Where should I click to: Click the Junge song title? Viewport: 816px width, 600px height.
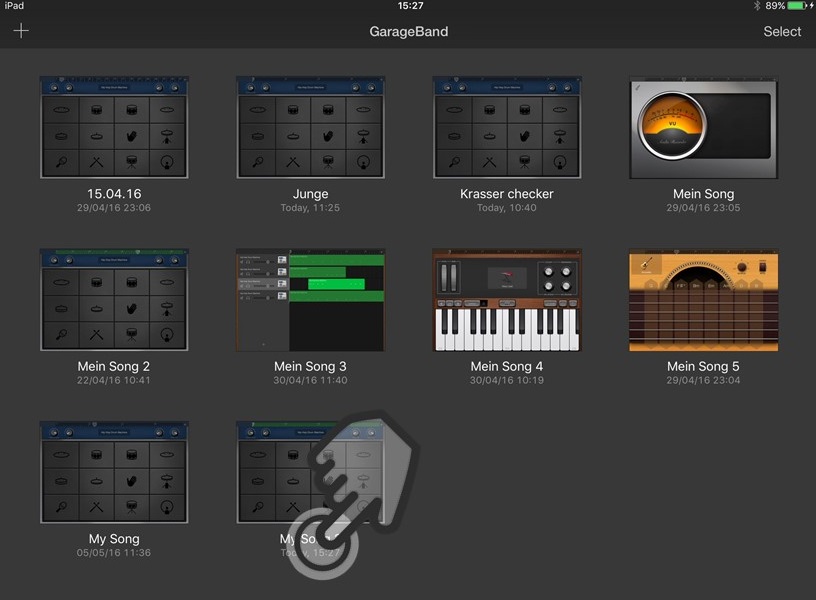[x=310, y=194]
